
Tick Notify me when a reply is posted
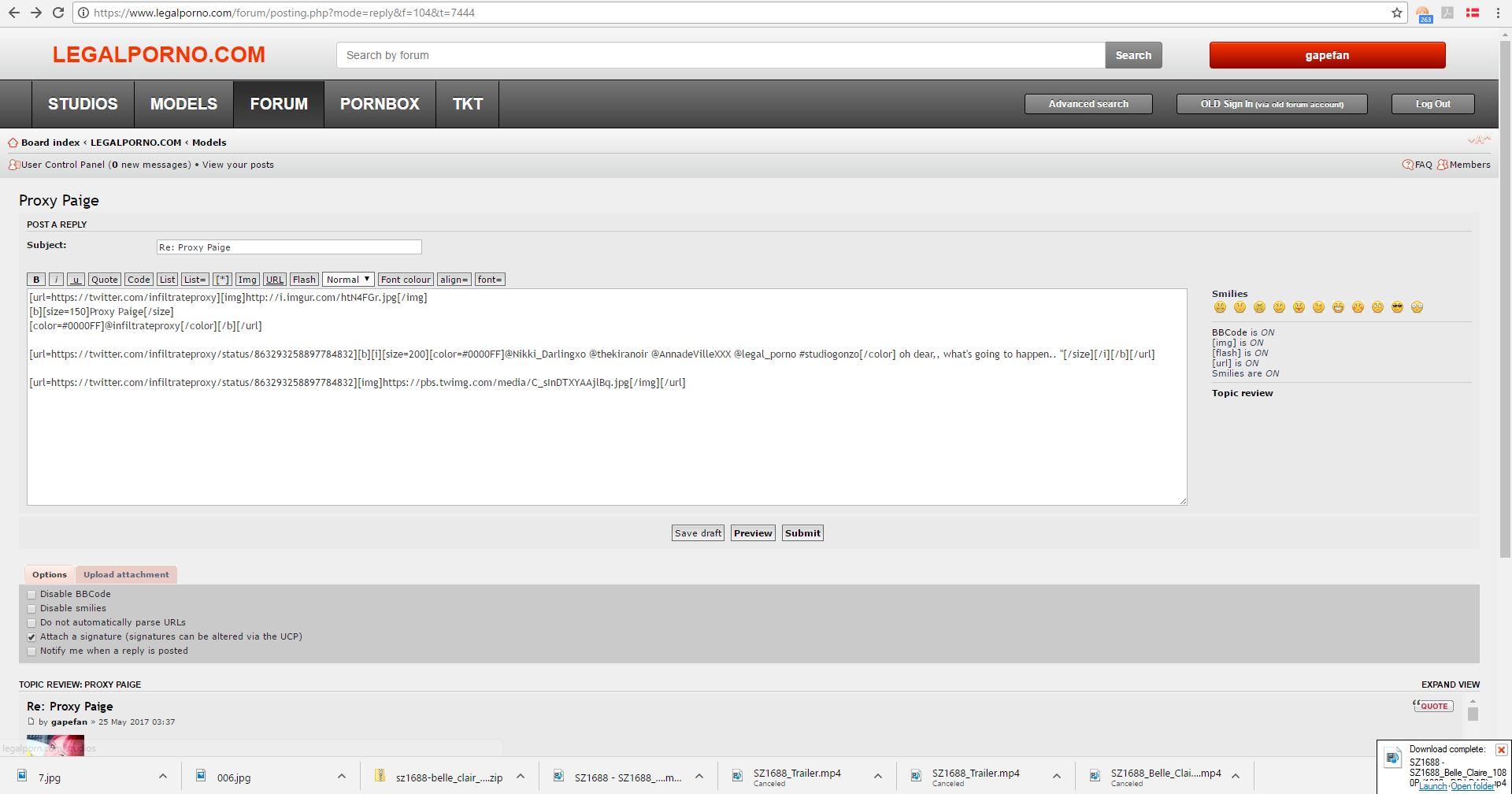(31, 651)
